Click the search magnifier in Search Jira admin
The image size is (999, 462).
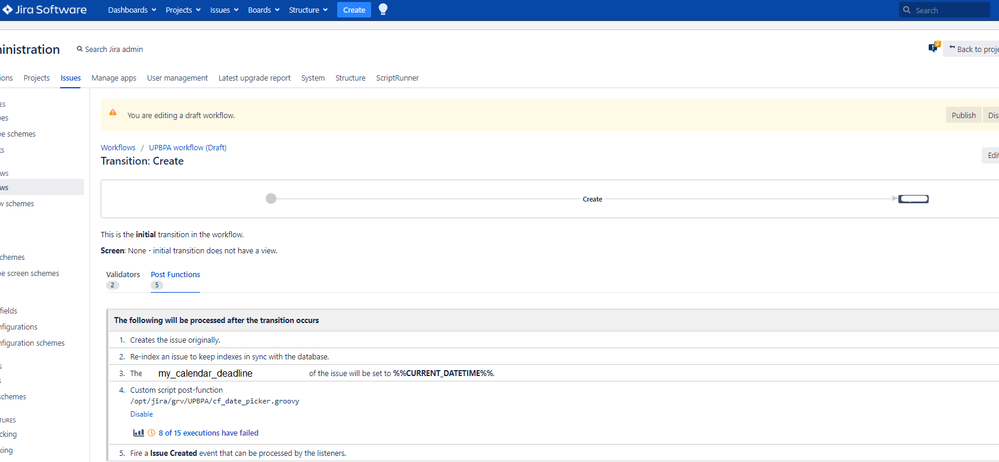pos(80,49)
